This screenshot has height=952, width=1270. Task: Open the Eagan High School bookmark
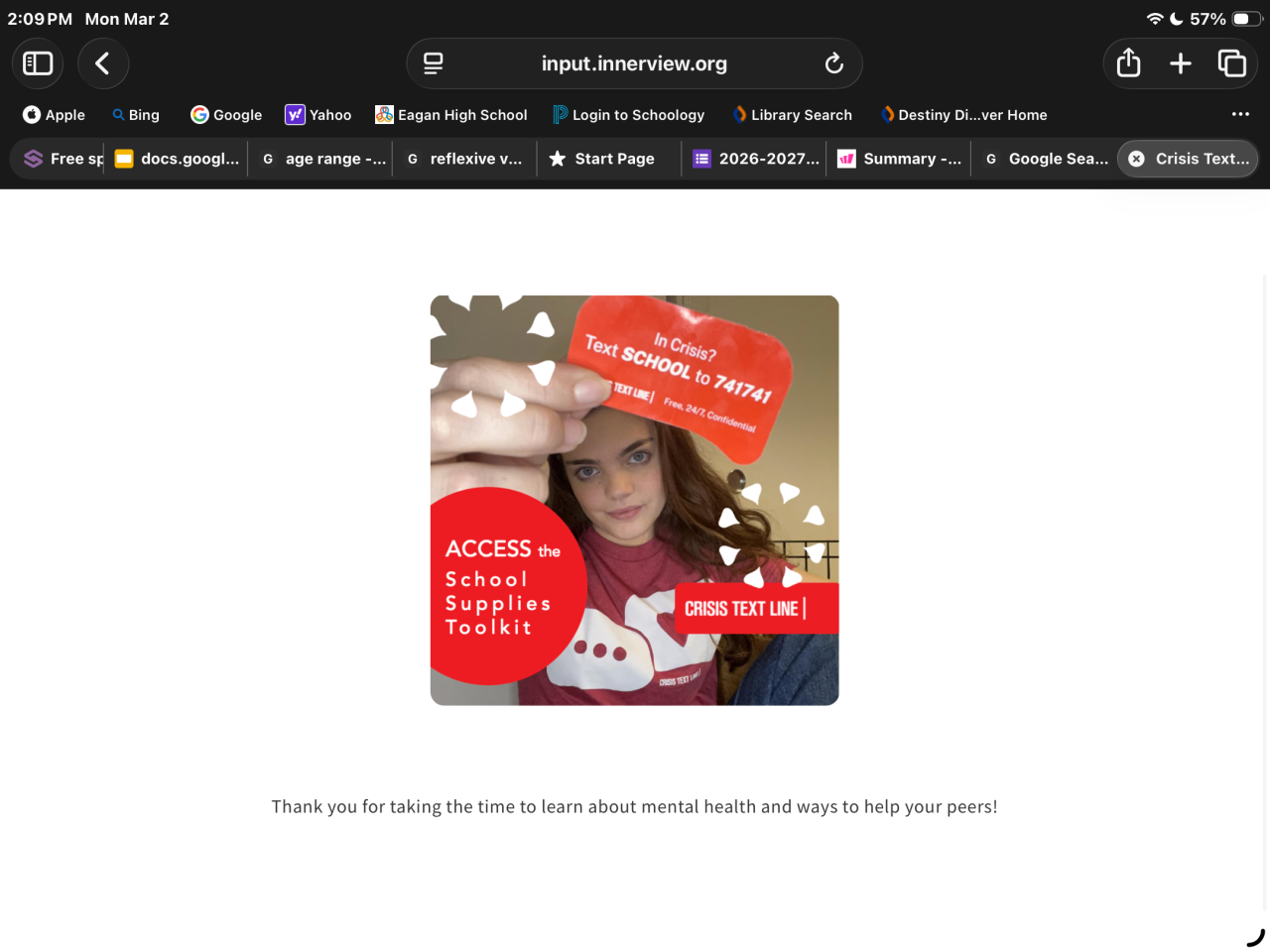(x=451, y=115)
